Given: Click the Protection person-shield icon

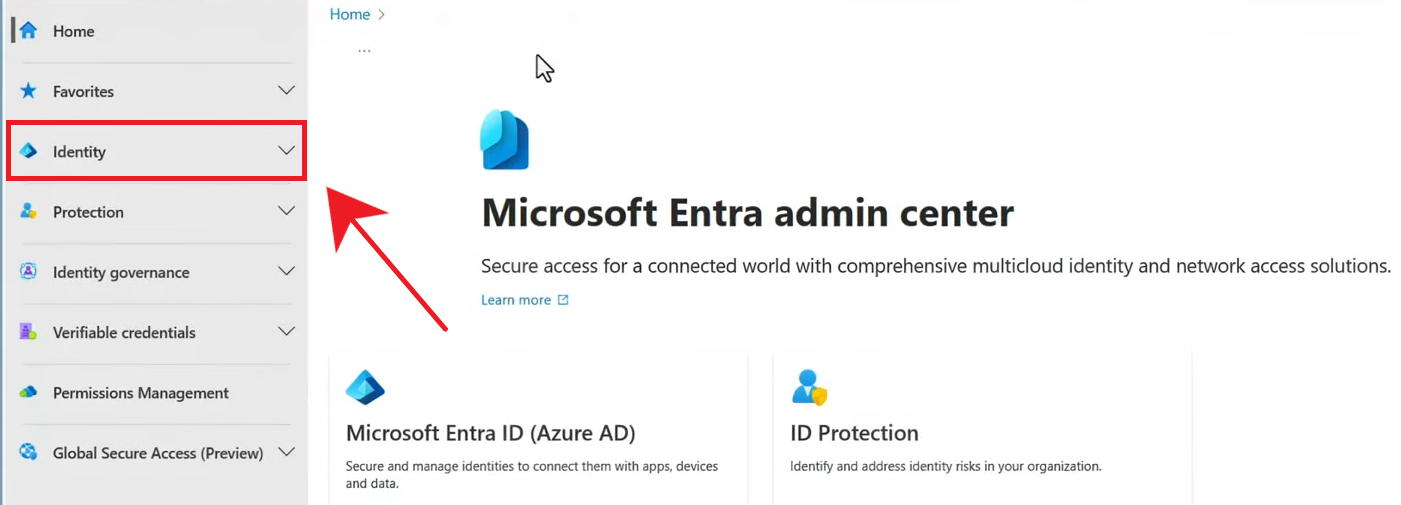Looking at the screenshot, I should [x=28, y=212].
